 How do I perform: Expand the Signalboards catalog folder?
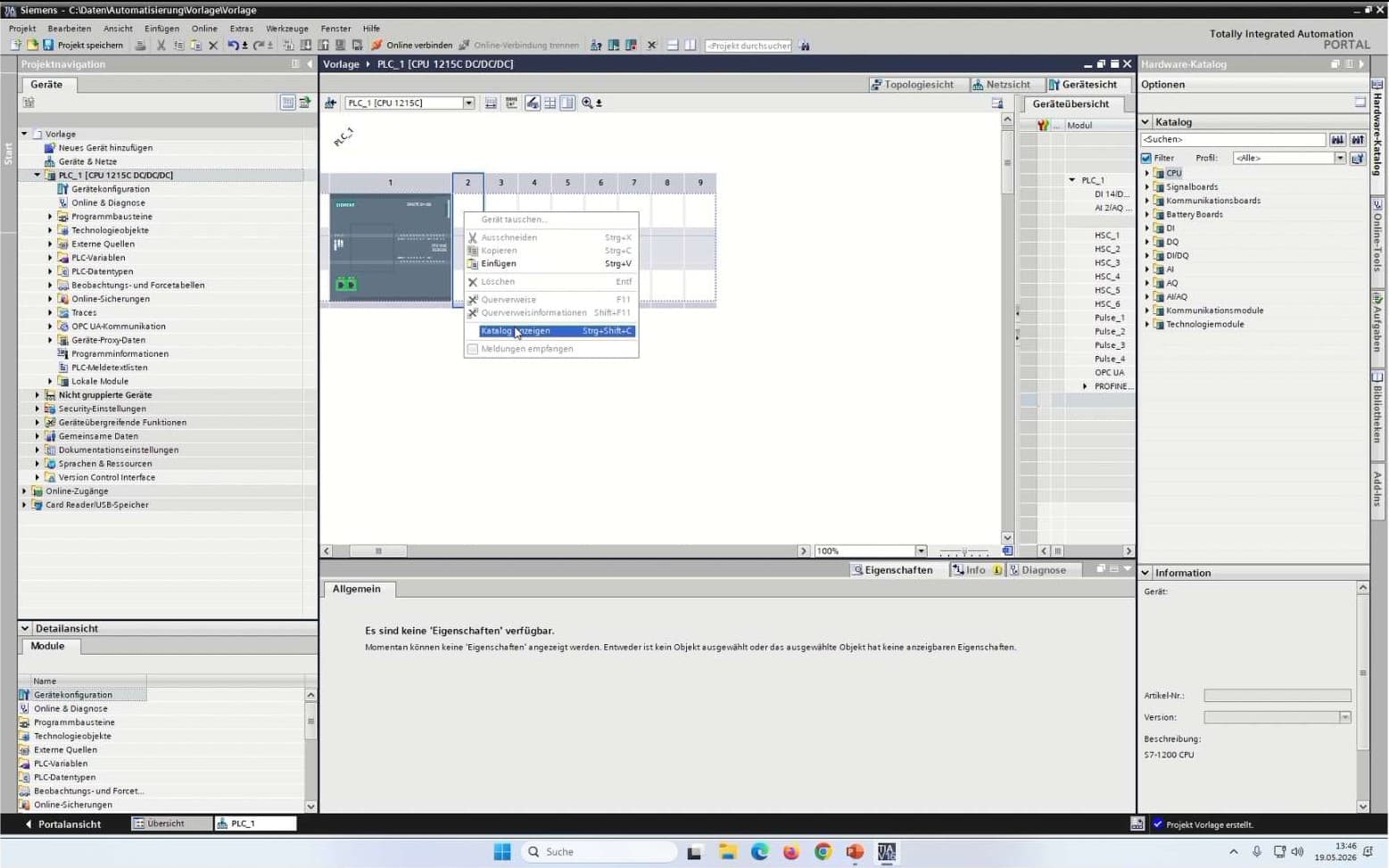click(x=1147, y=186)
